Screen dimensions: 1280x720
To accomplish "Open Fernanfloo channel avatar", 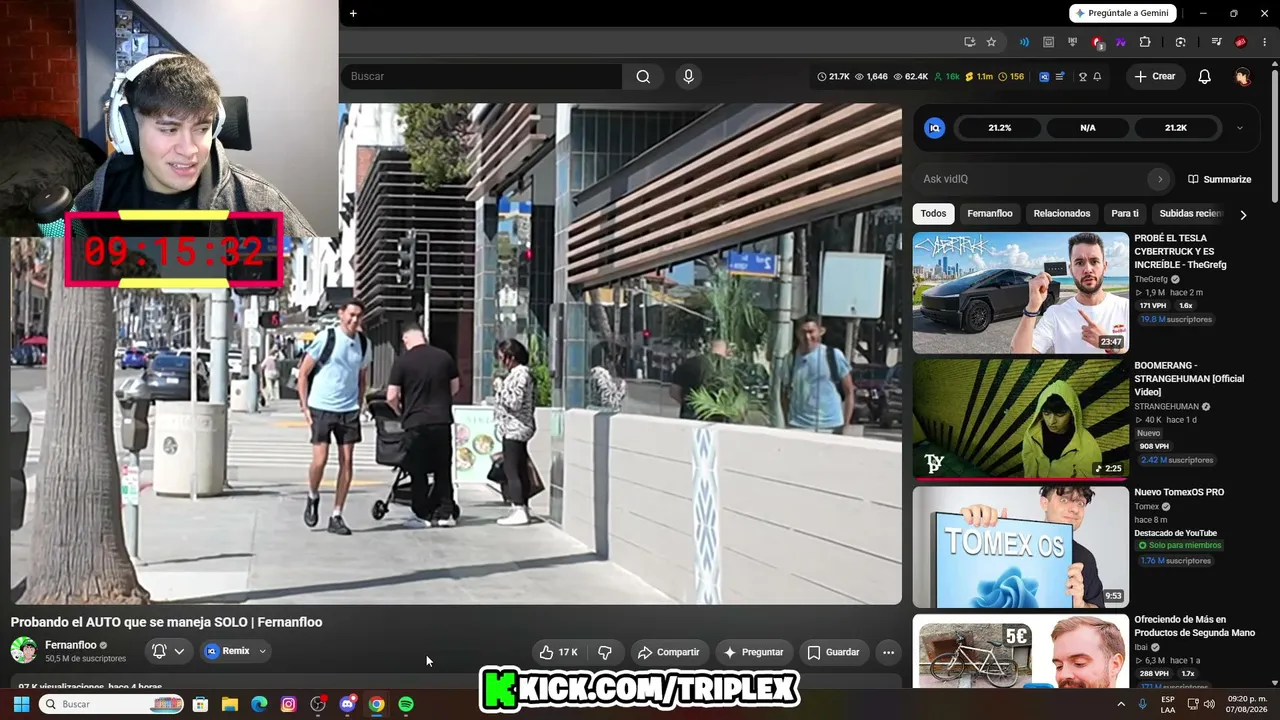I will pyautogui.click(x=24, y=651).
